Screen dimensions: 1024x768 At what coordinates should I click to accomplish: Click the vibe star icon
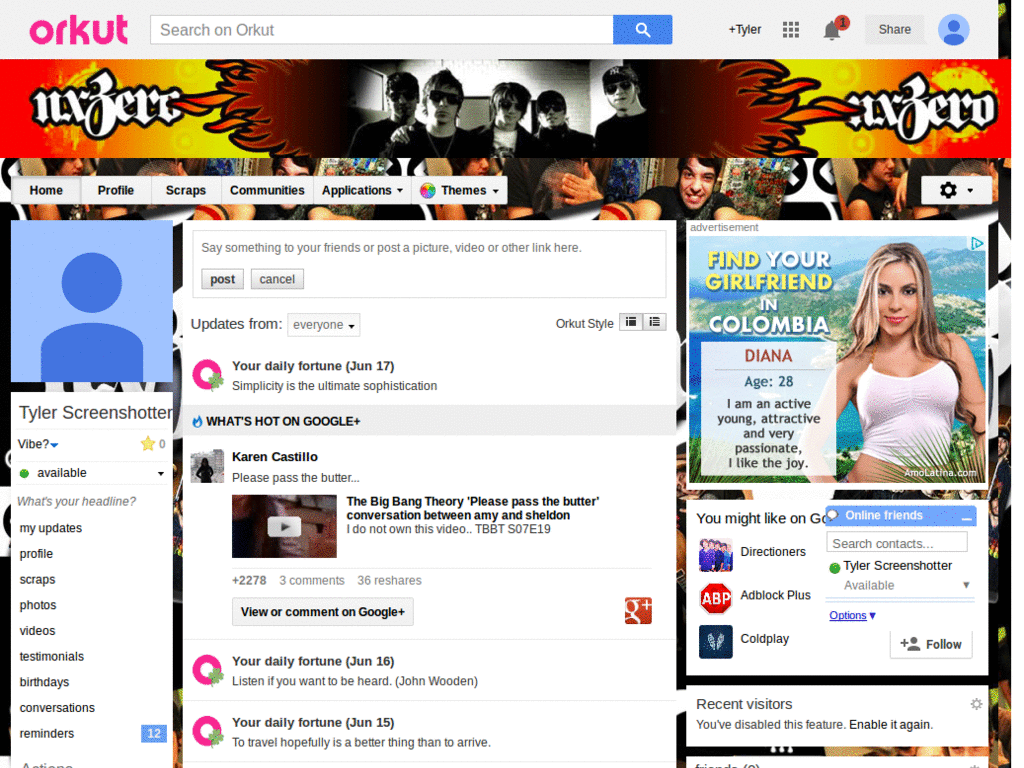[148, 444]
